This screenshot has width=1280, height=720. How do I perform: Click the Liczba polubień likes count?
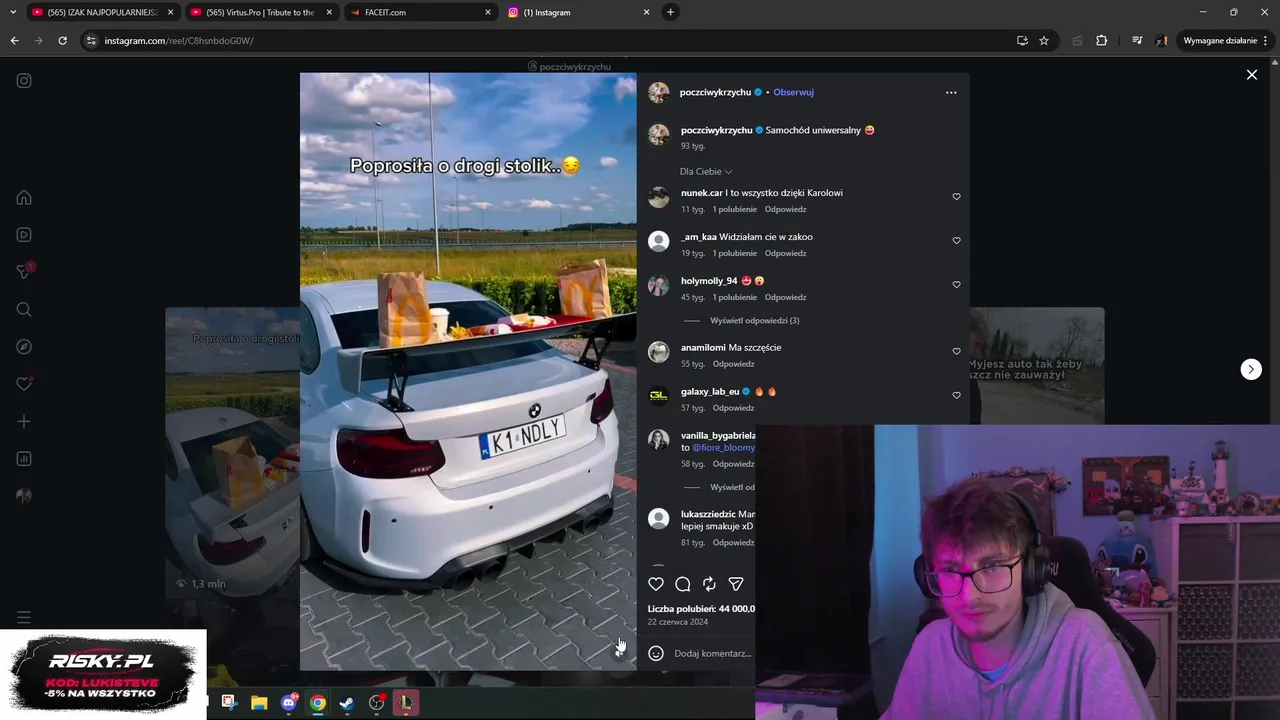701,609
